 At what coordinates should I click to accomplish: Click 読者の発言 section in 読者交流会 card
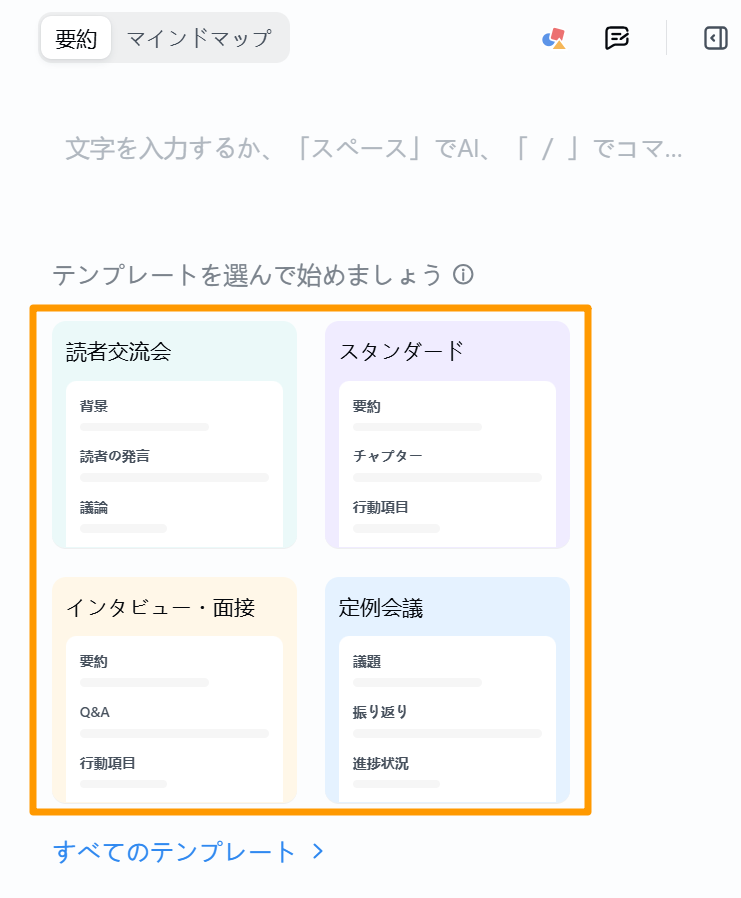click(115, 456)
